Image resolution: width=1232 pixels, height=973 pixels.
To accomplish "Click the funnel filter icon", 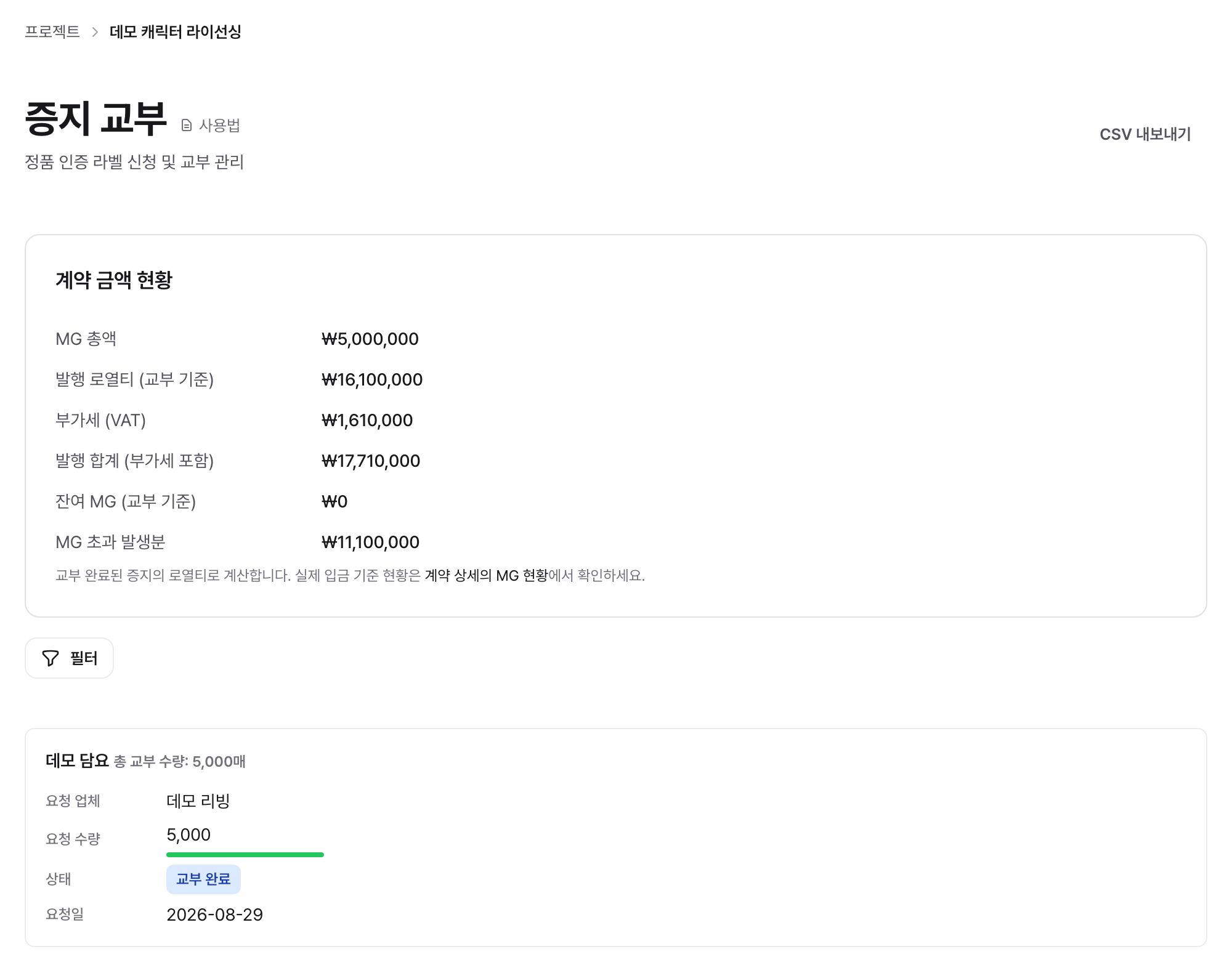I will 51,658.
